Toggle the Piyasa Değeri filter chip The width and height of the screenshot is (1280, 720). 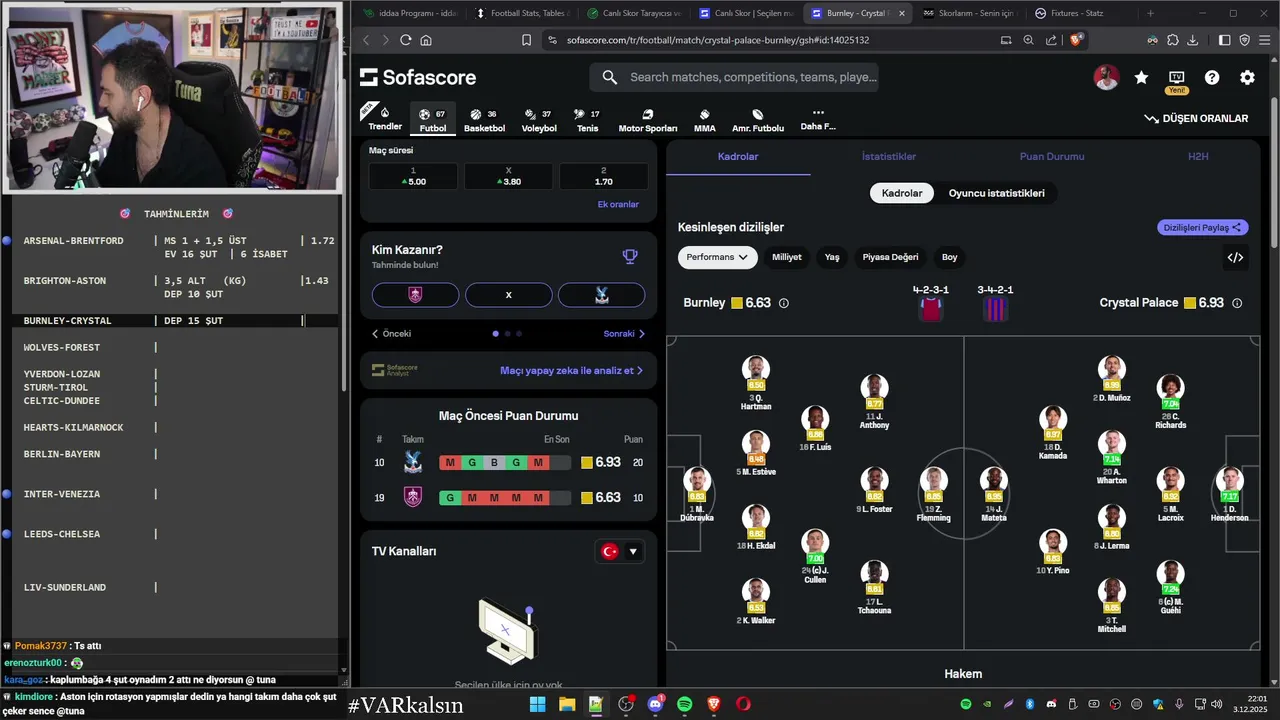[890, 257]
